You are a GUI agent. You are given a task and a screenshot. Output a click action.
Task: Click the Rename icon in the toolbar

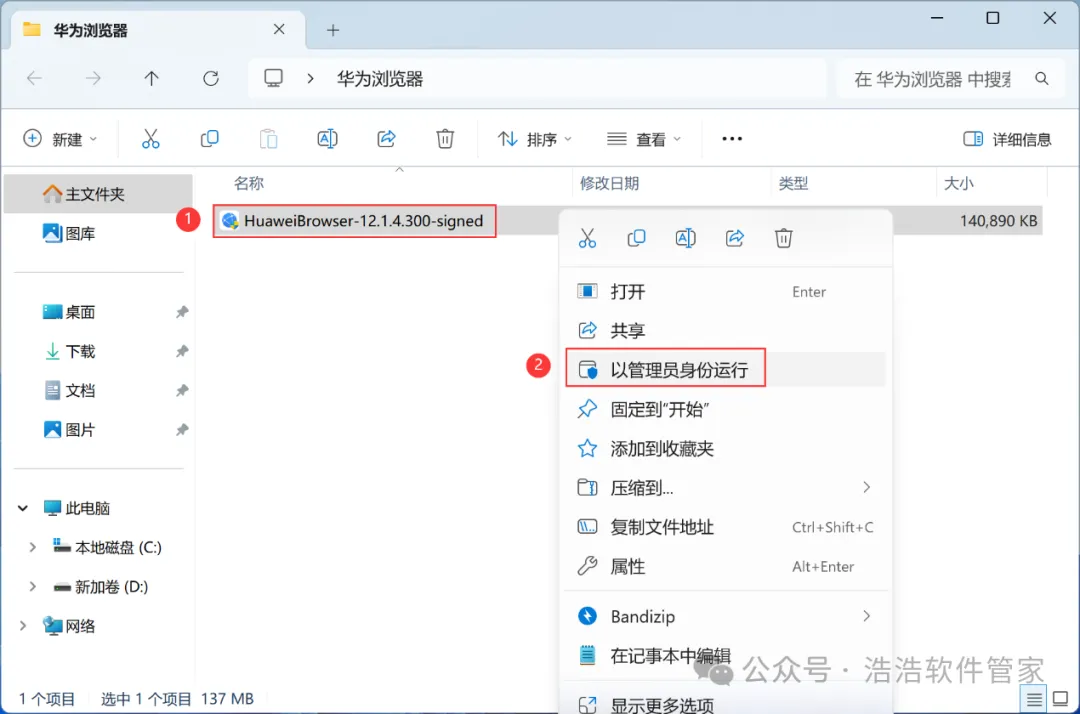click(327, 139)
